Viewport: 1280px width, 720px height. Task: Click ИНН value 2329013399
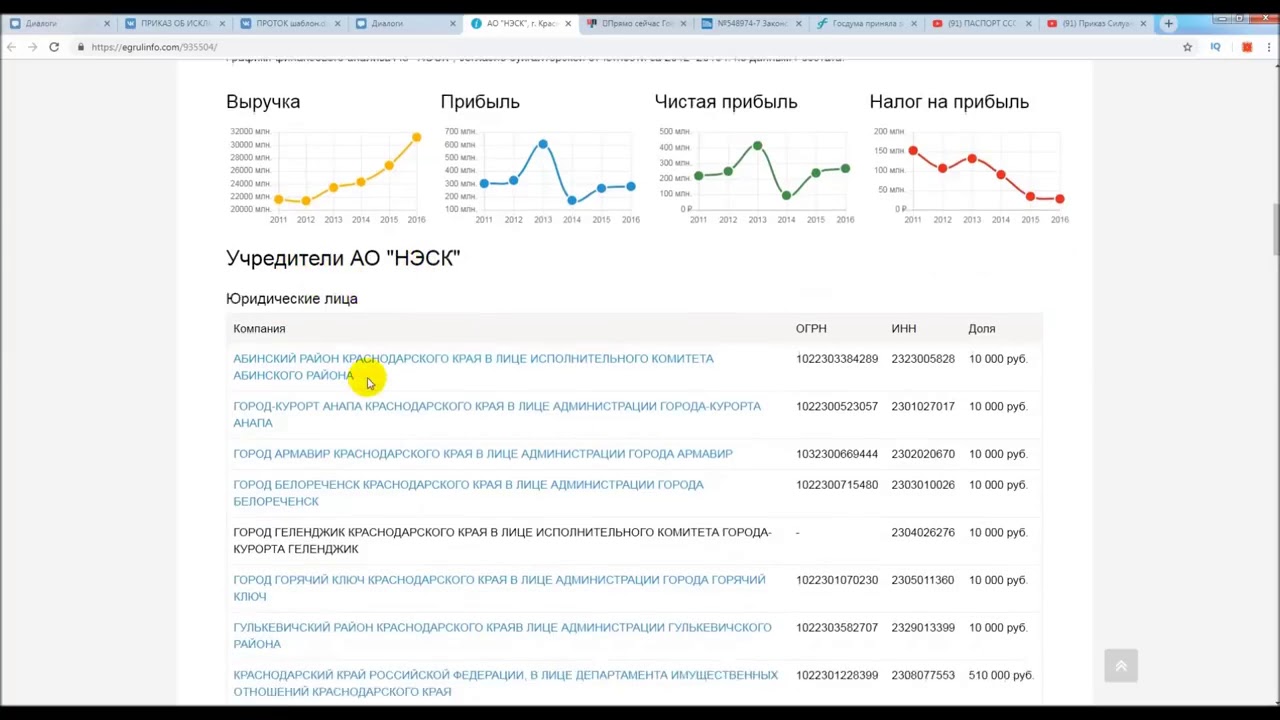[x=923, y=628]
